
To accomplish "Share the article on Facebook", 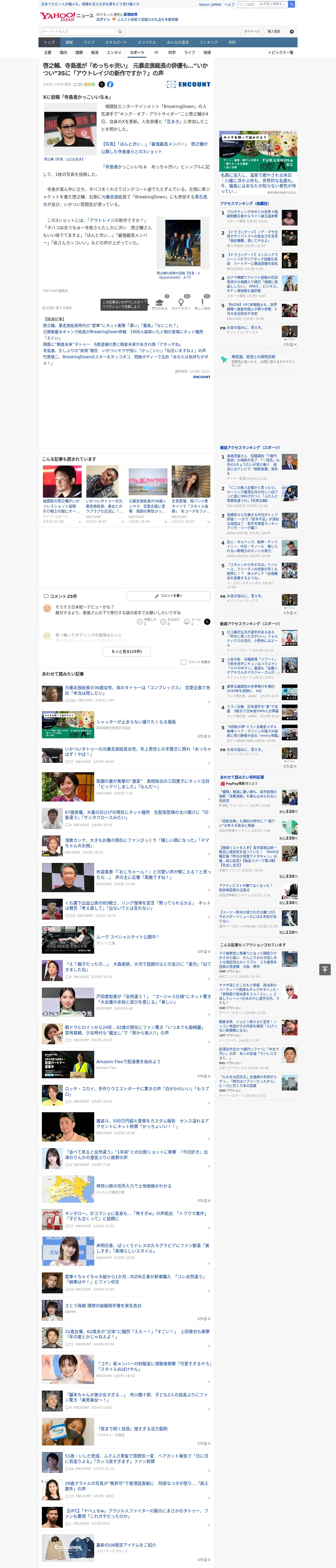I will [x=110, y=85].
